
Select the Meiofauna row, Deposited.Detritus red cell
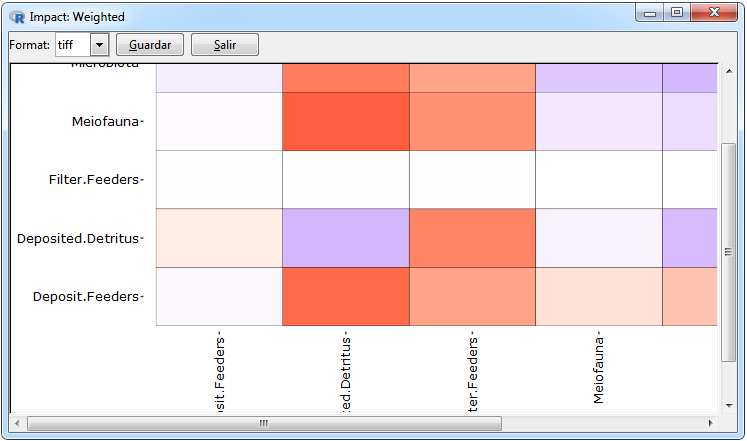coord(346,121)
